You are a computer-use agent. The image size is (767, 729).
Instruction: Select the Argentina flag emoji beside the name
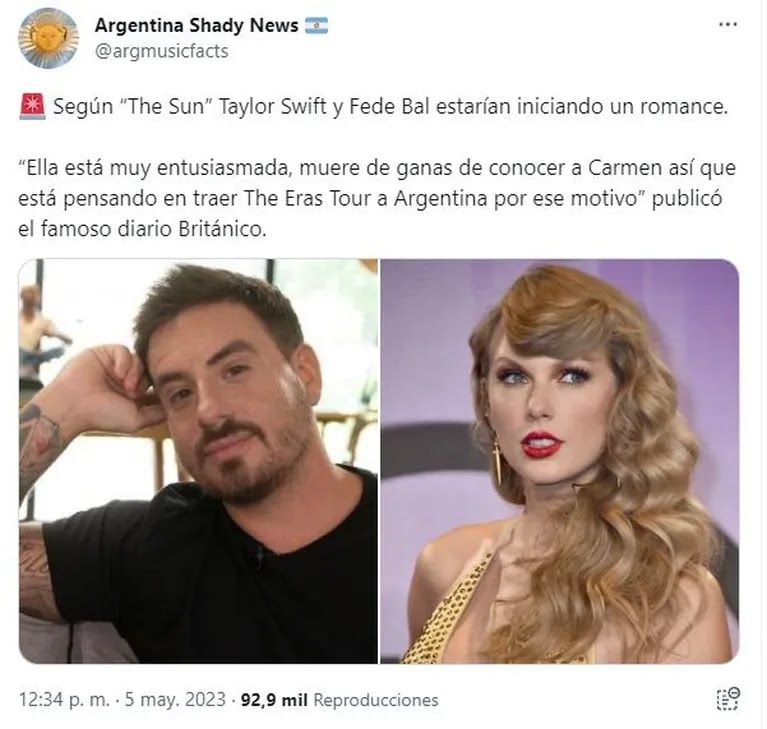click(316, 25)
